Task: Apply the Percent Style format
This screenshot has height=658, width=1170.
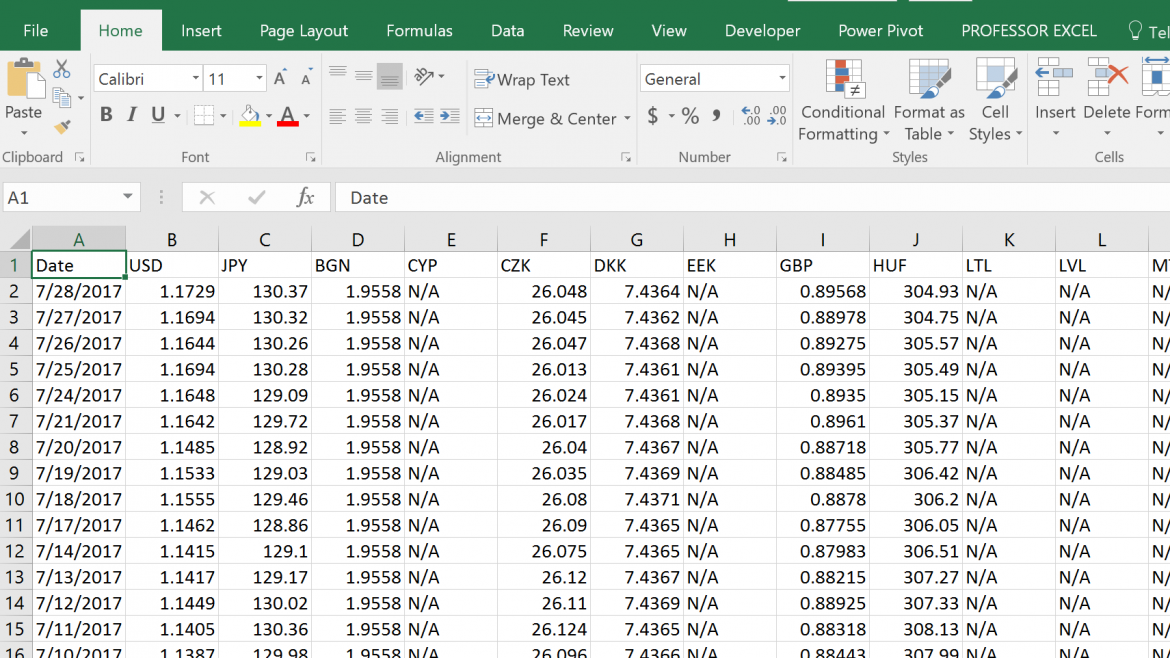Action: 688,116
